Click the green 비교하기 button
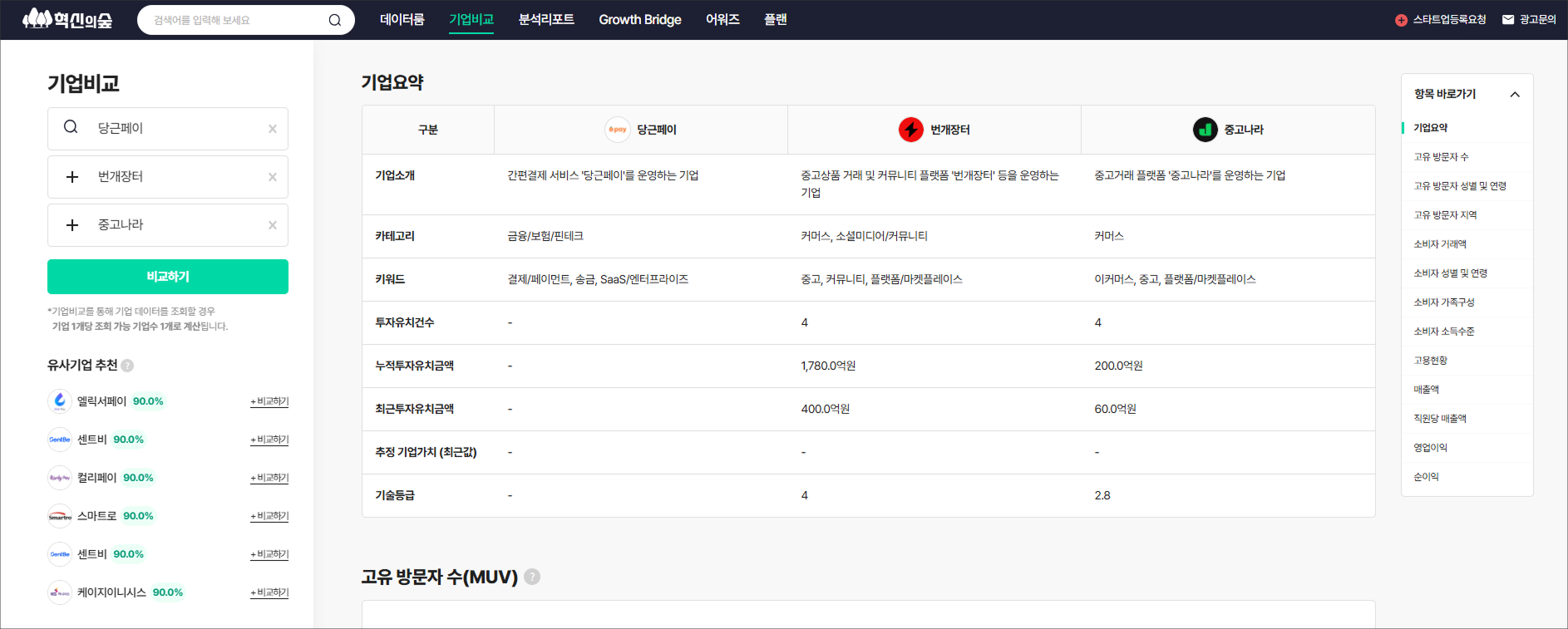Screen dimensions: 1568x629 point(168,277)
